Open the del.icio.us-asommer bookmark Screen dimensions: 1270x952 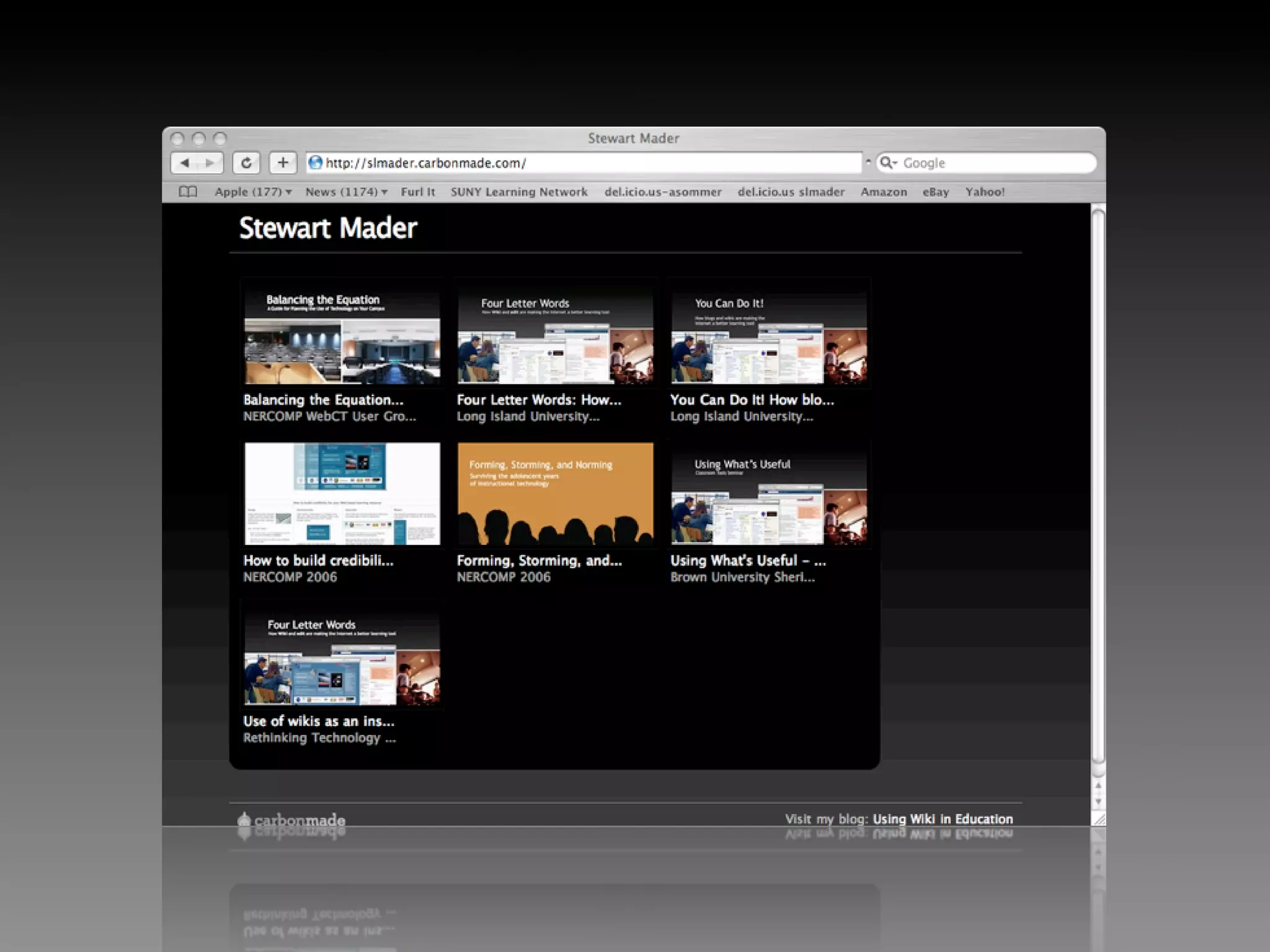(663, 192)
